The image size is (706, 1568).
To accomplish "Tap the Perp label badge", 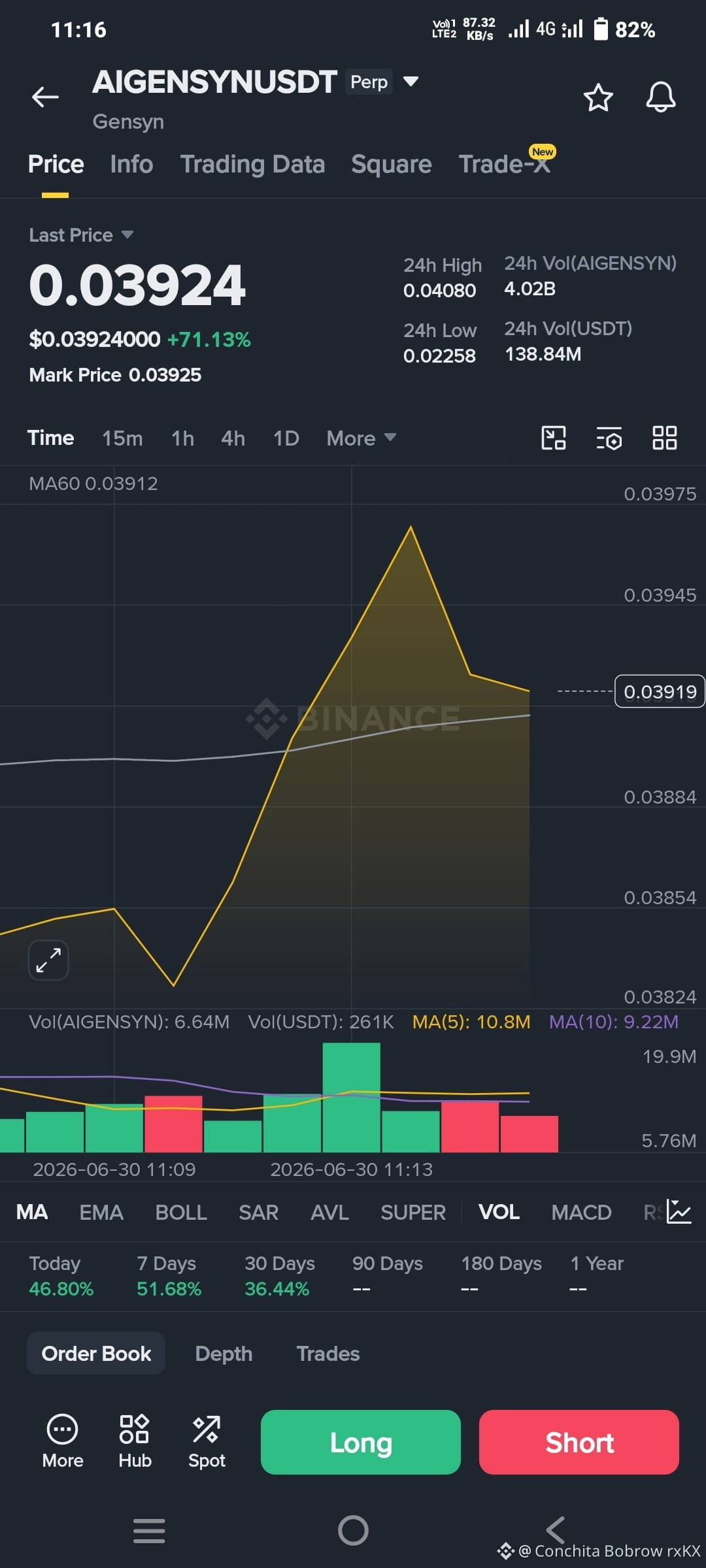I will (x=369, y=82).
